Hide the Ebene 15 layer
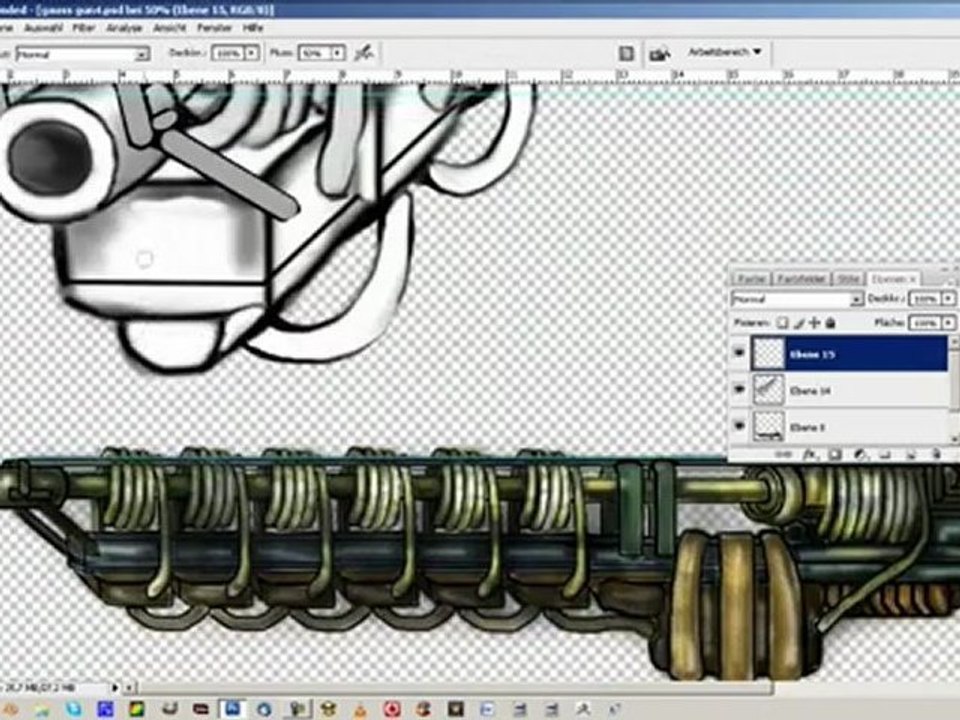 pos(740,353)
